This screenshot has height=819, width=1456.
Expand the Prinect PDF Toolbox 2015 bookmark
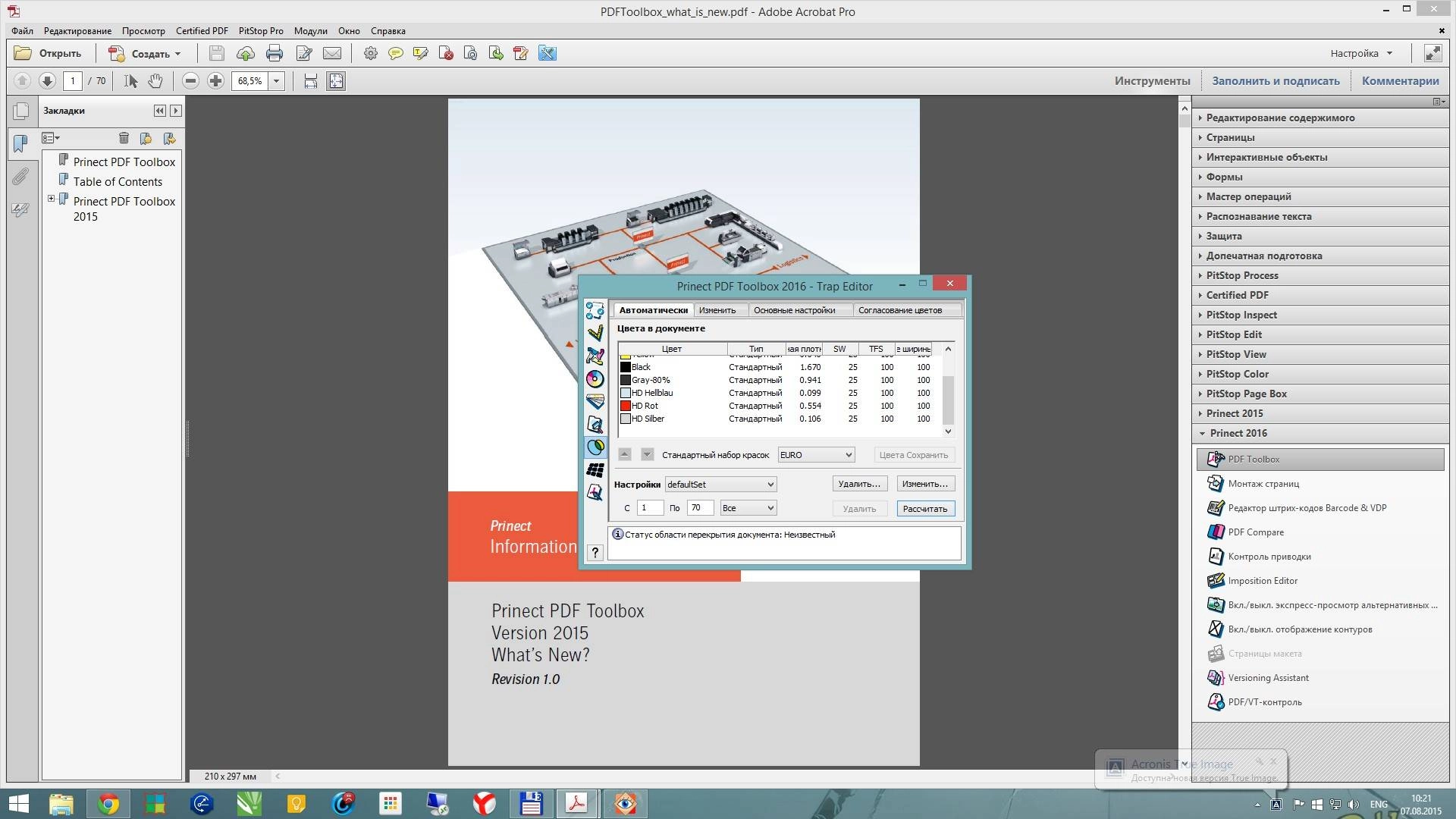point(51,199)
